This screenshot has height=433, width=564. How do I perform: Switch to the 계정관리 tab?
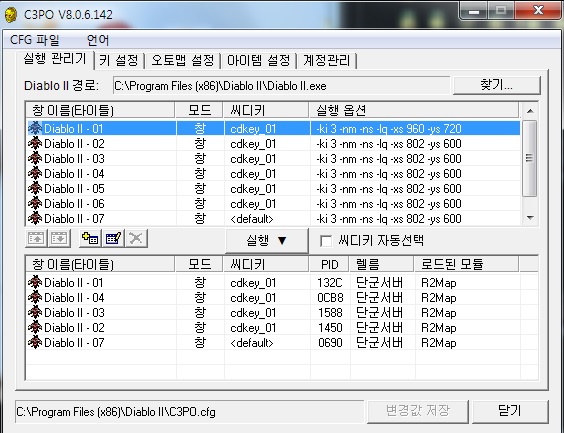326,60
